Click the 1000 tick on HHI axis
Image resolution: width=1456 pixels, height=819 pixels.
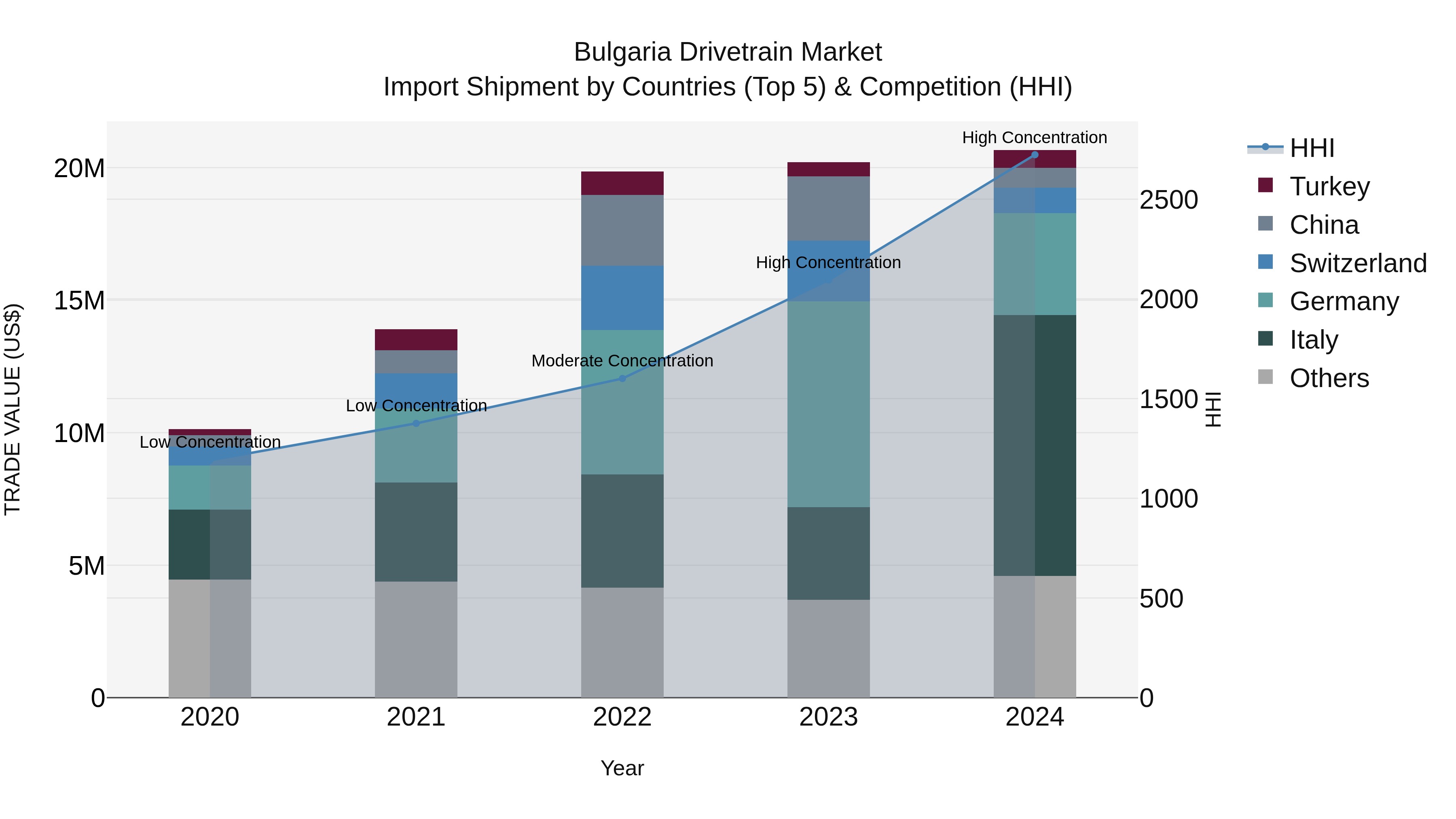(x=1168, y=499)
